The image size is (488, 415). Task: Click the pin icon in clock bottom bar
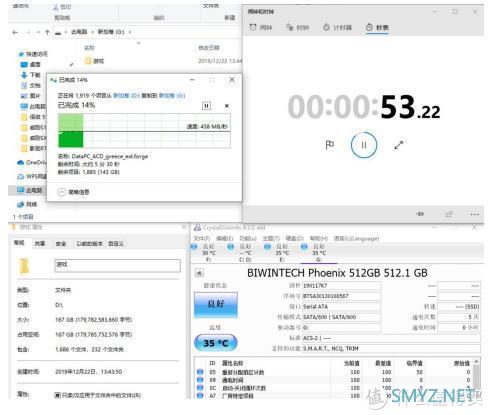pyautogui.click(x=420, y=214)
